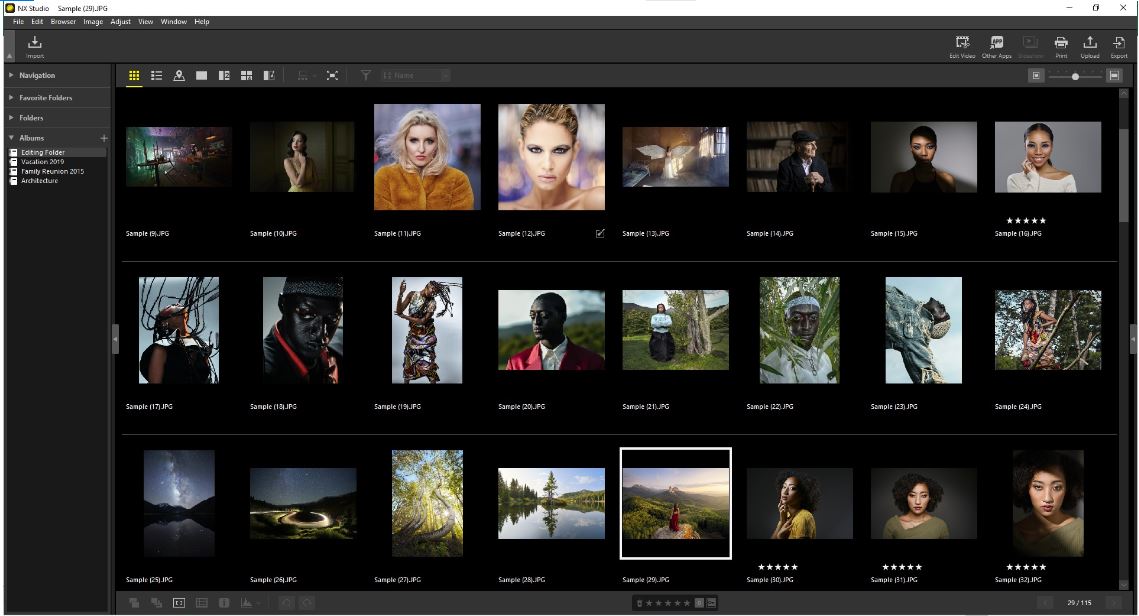The height and width of the screenshot is (616, 1139).
Task: Select the Sample (16).JPG thumbnail
Action: (x=1047, y=157)
